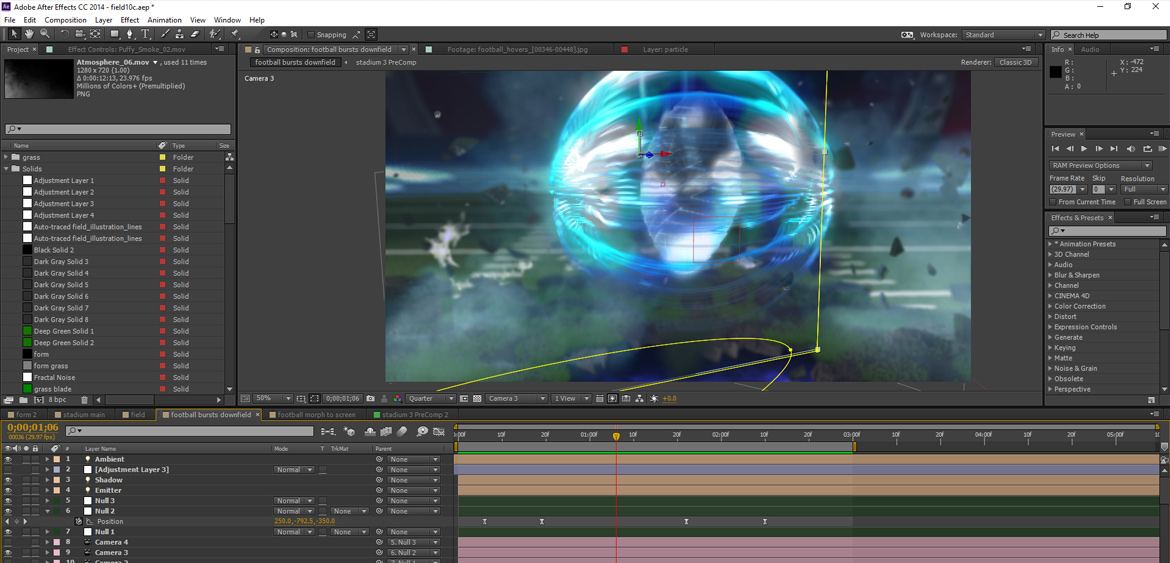
Task: Open the Workspace Standard dropdown
Action: (x=1003, y=35)
